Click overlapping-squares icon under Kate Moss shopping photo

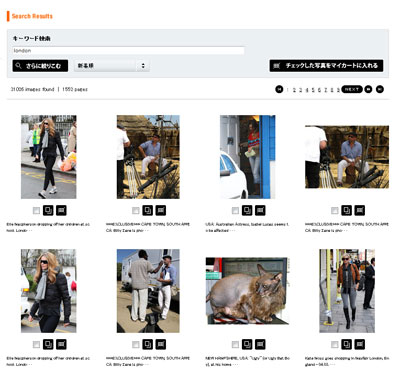(x=346, y=344)
